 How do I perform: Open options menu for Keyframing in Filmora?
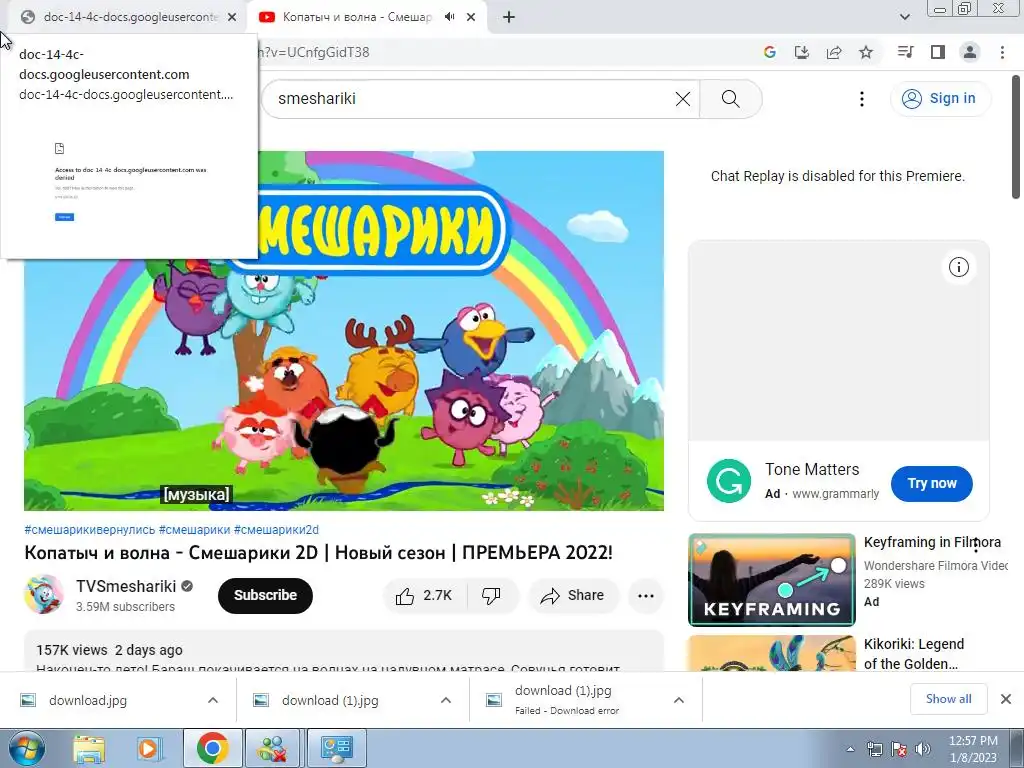click(976, 546)
